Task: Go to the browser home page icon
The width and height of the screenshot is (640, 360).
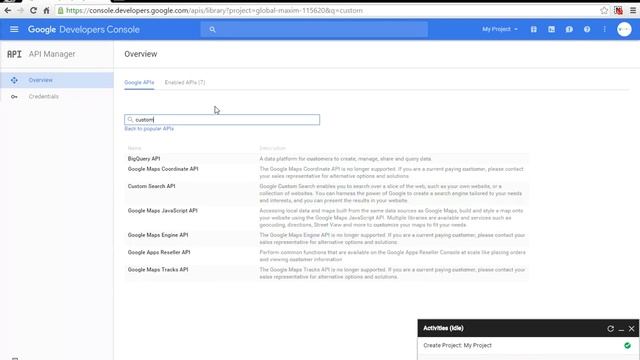Action: pos(46,11)
